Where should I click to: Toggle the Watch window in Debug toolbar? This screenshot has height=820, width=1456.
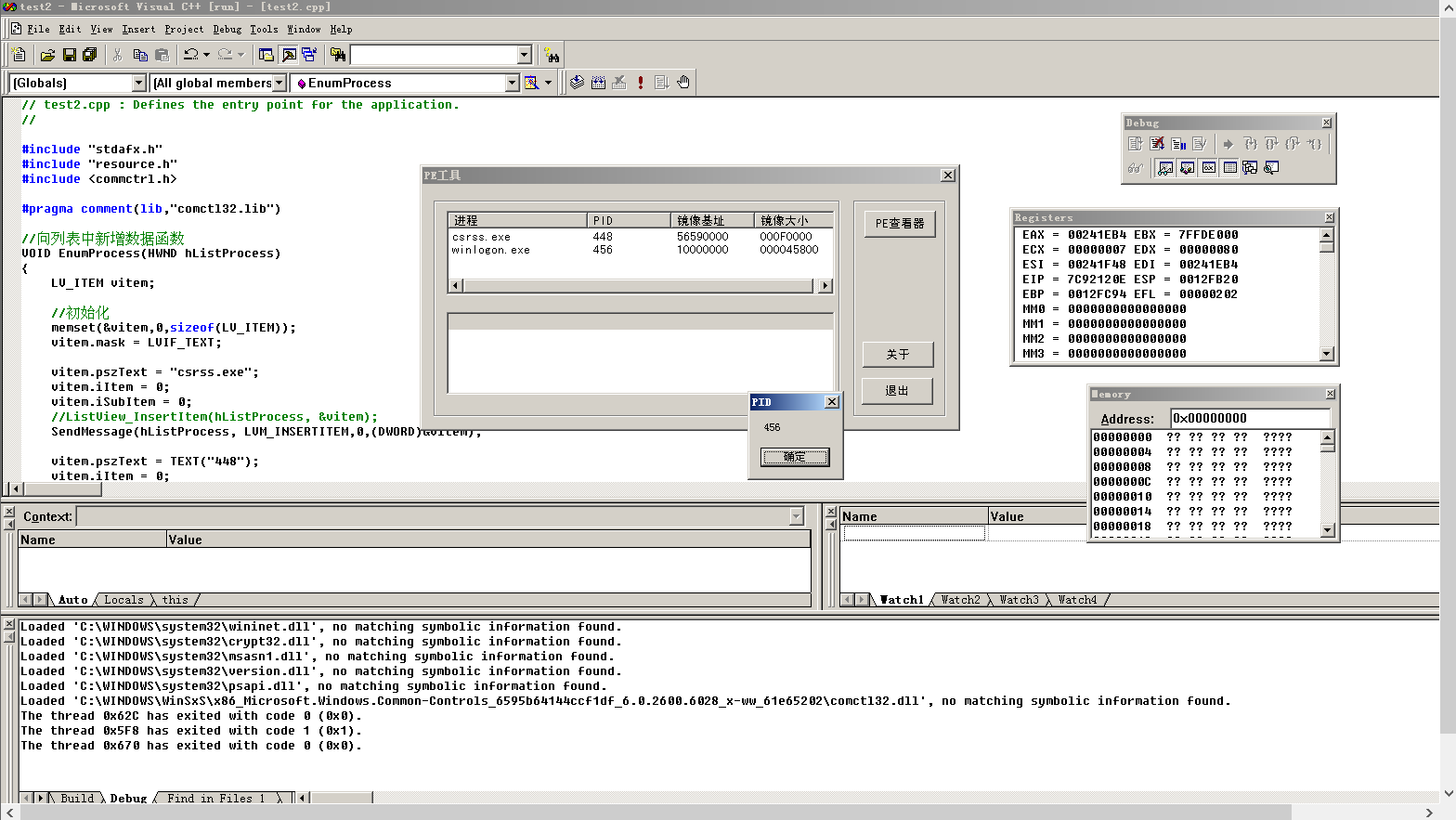coord(1164,167)
